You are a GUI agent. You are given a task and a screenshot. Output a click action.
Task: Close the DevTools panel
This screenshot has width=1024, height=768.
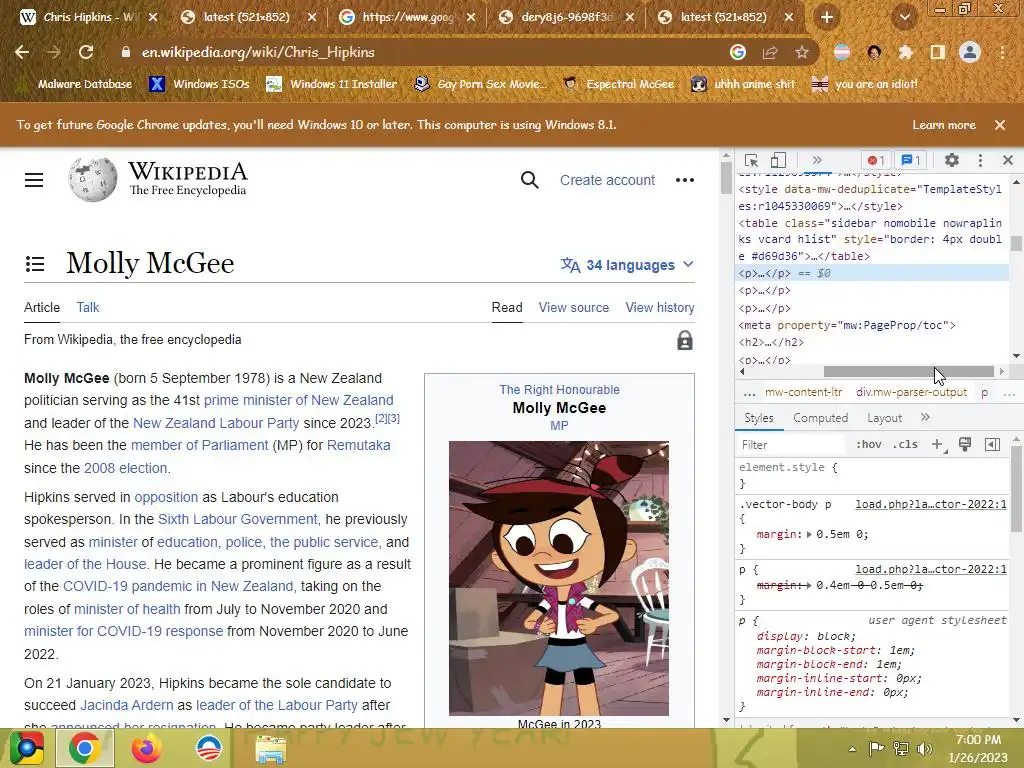[1008, 161]
